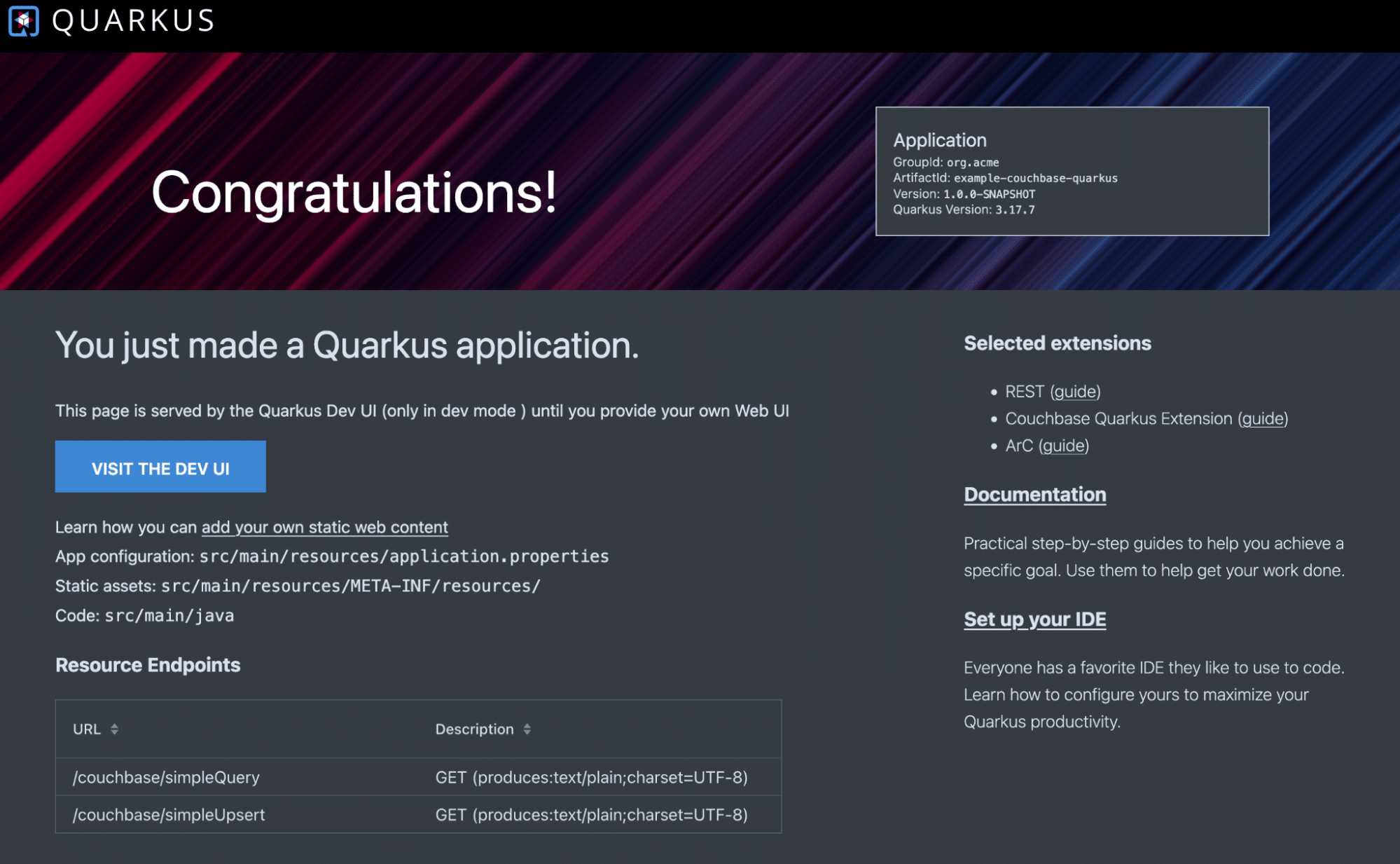
Task: Click the QUARKUS header wordmark
Action: (x=133, y=21)
